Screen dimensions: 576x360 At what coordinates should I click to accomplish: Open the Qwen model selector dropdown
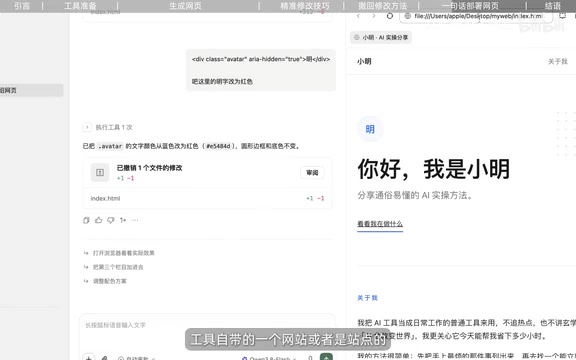click(269, 358)
